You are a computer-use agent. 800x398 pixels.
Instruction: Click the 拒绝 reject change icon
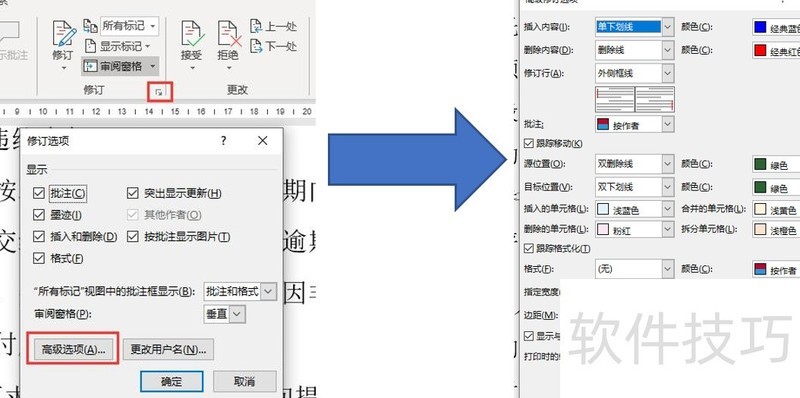coord(229,34)
